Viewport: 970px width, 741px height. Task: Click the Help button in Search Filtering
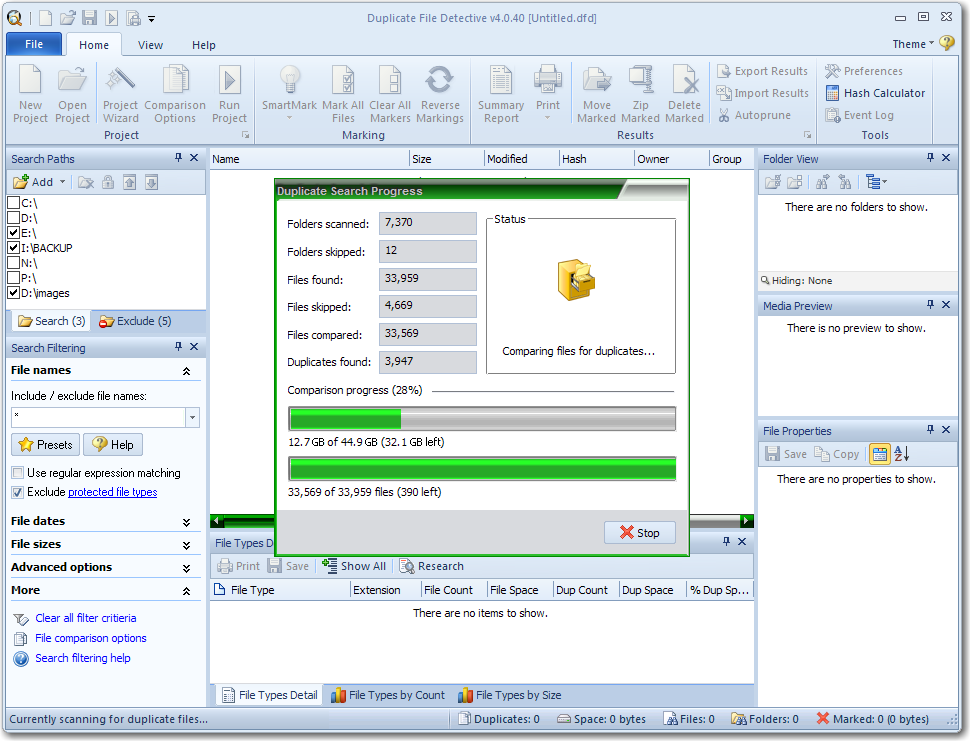click(x=113, y=445)
